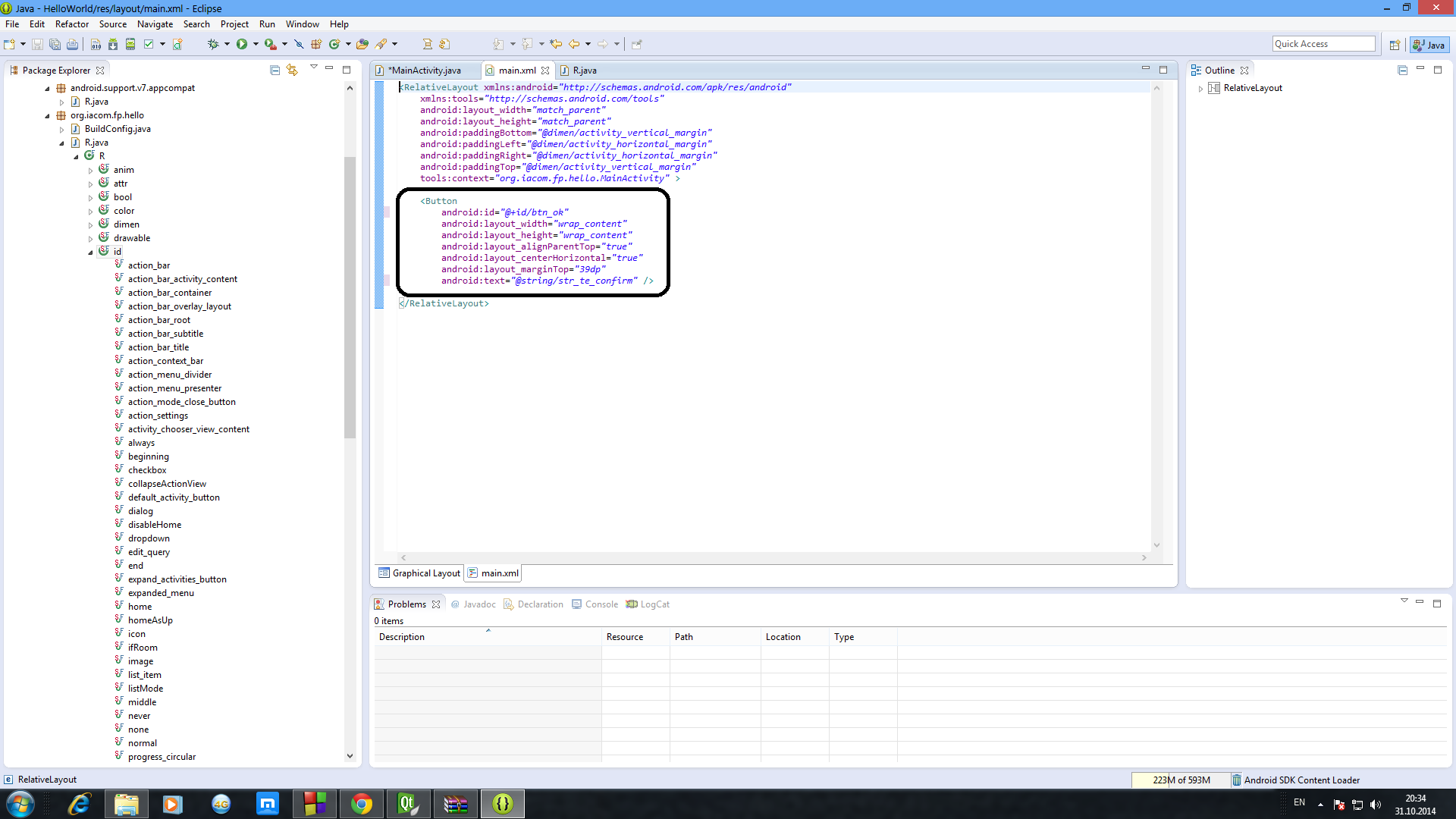The image size is (1456, 819).
Task: Open the Javadoc view tab
Action: coord(473,604)
